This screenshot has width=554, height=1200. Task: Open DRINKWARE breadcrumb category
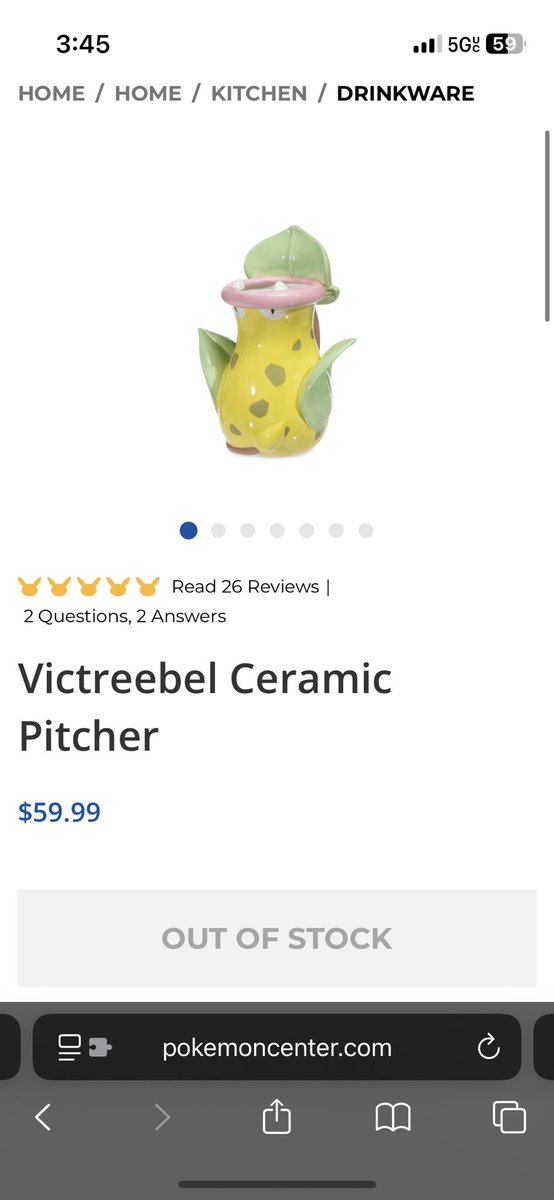[x=405, y=93]
